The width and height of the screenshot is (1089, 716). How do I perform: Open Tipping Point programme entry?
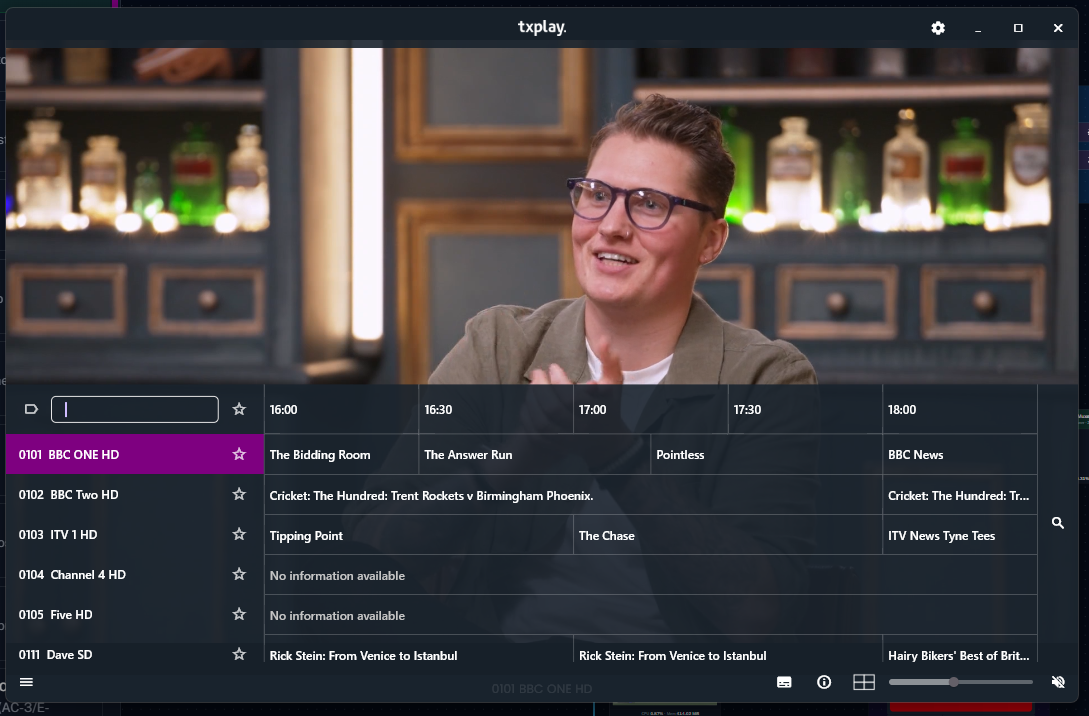point(419,535)
